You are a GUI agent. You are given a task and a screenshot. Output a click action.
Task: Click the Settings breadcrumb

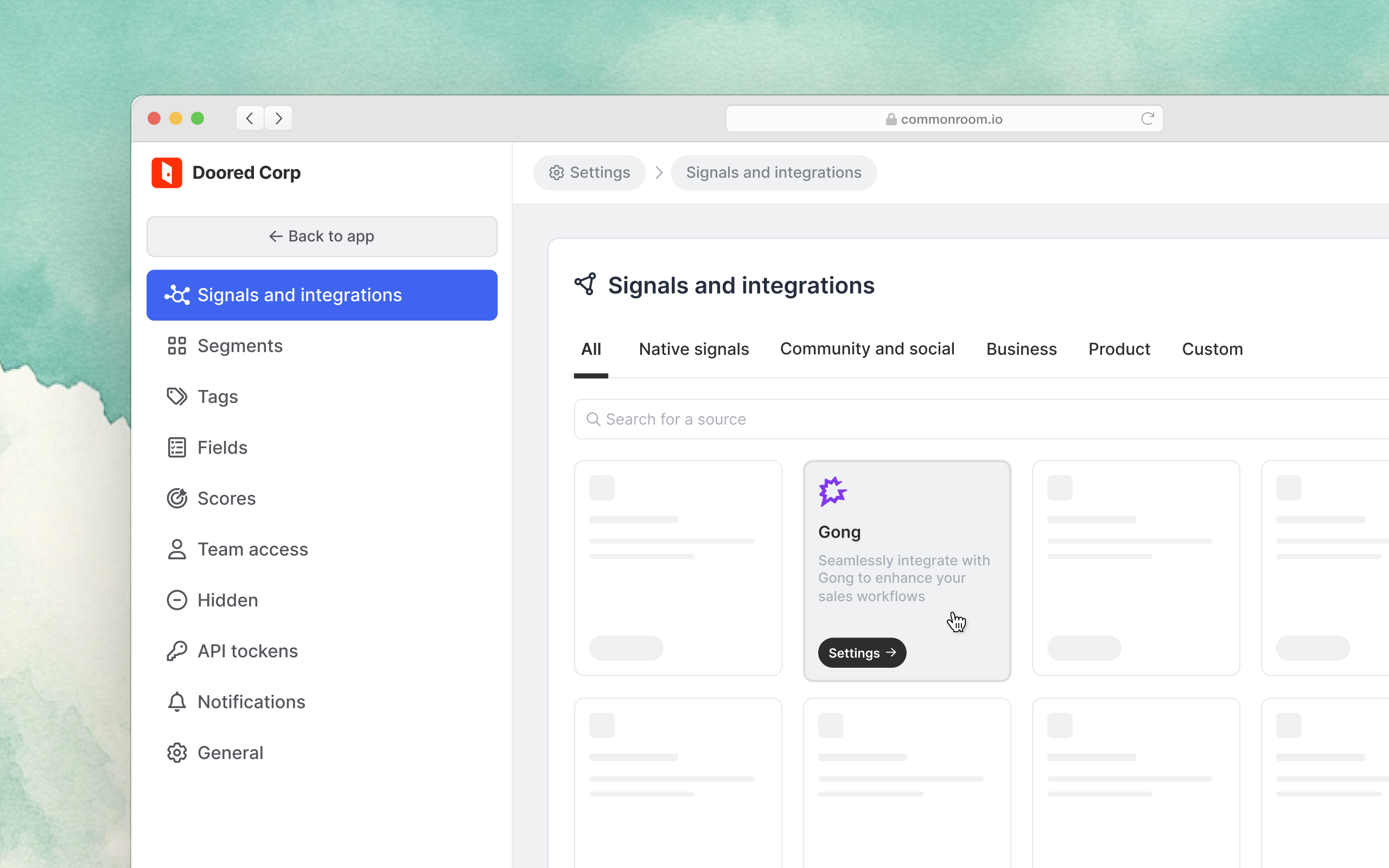tap(589, 173)
